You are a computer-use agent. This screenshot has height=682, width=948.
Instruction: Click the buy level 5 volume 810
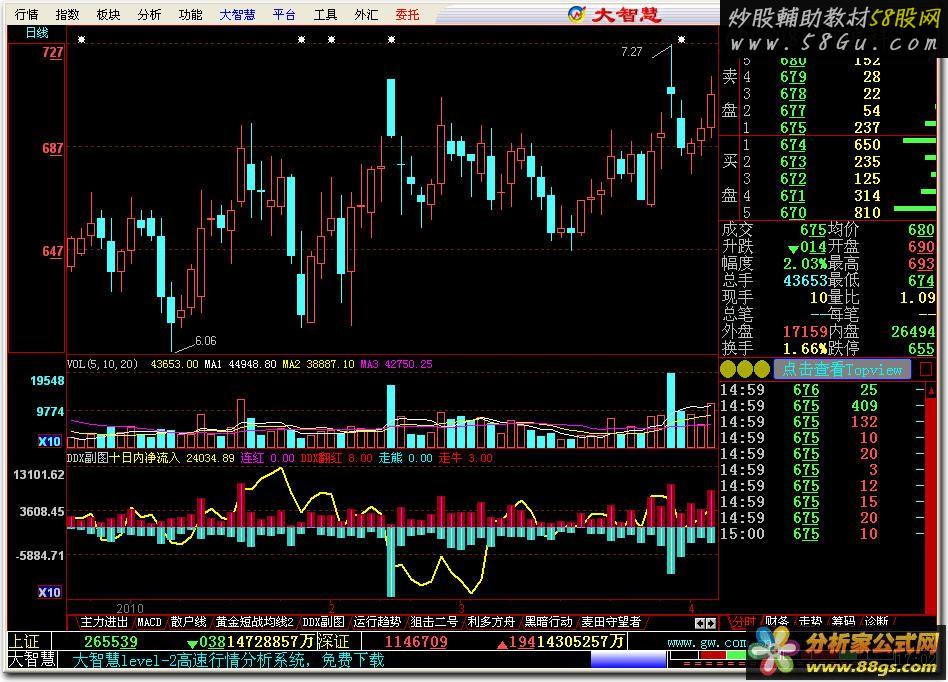[867, 212]
